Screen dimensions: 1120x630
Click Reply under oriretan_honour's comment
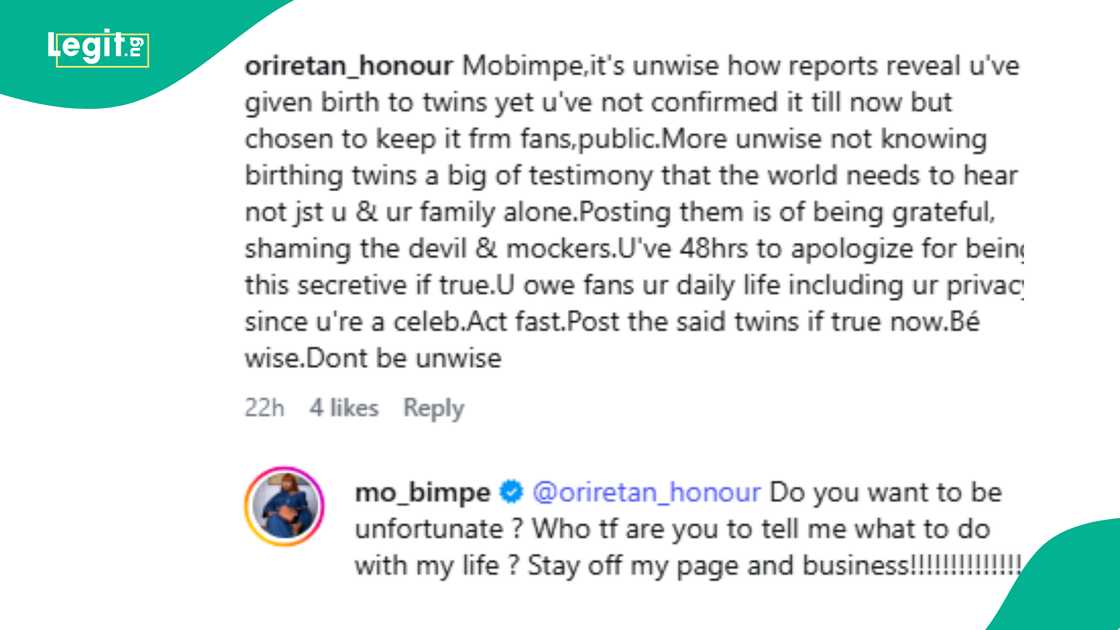coord(433,408)
